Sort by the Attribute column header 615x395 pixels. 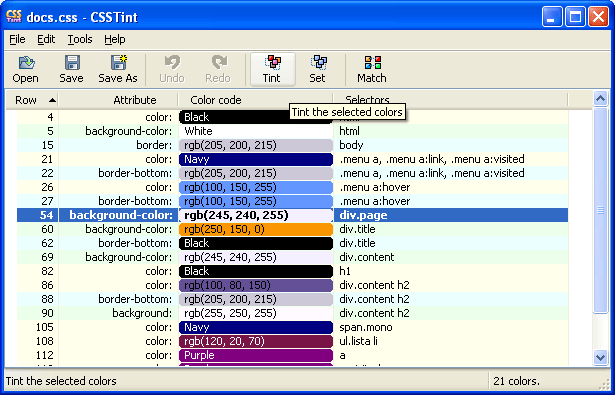pyautogui.click(x=118, y=100)
